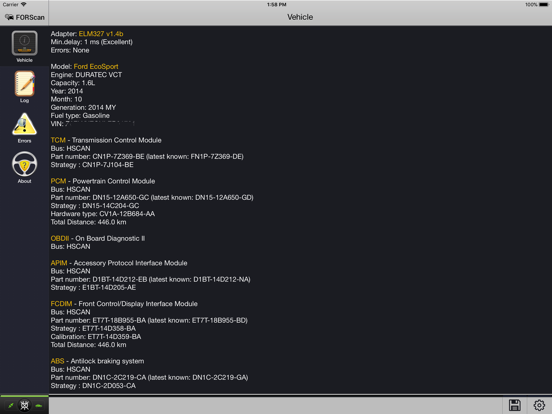Open settings gear icon
Screen dimensions: 552x414
coord(539,405)
